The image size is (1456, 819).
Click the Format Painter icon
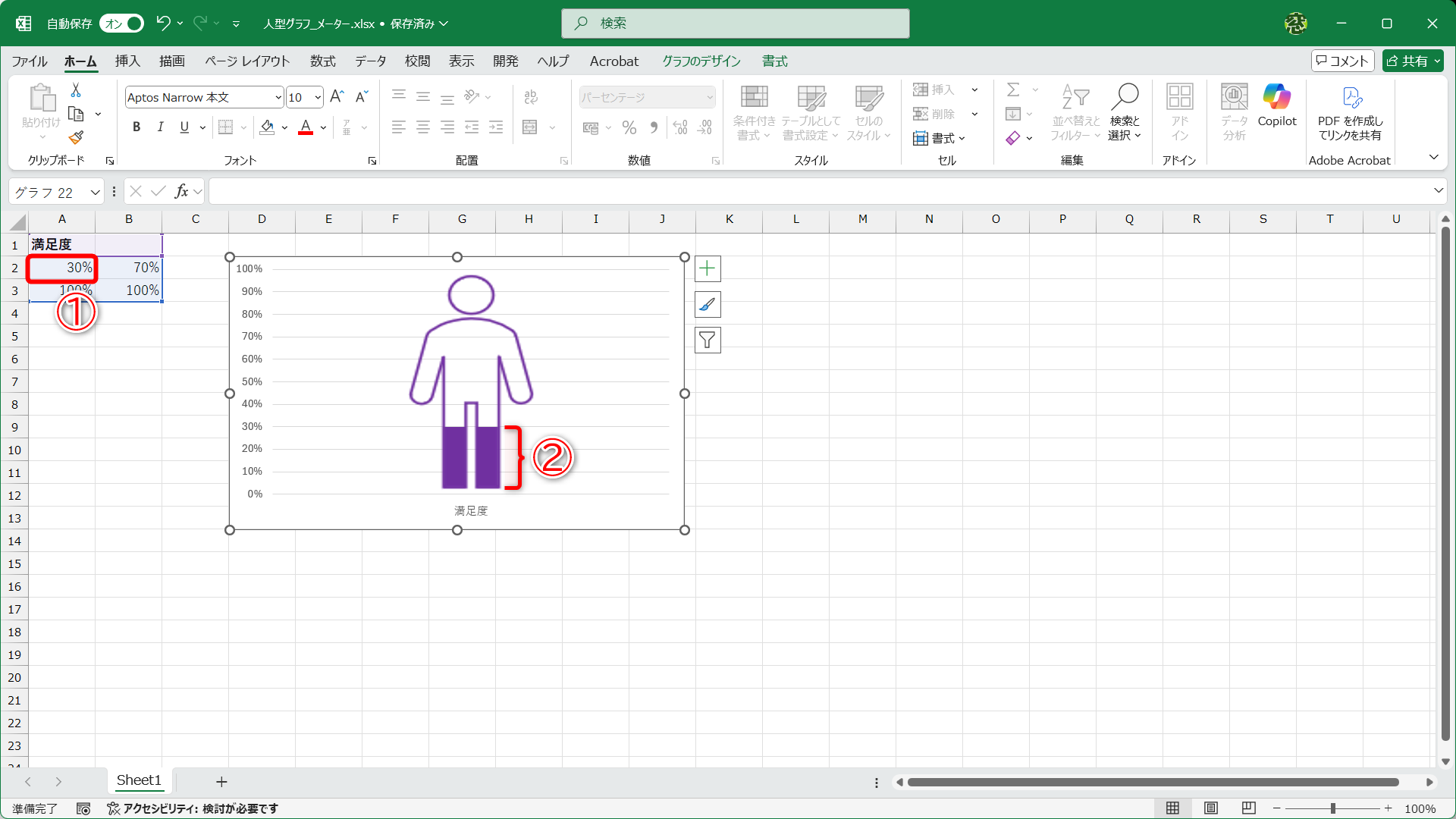click(x=76, y=137)
